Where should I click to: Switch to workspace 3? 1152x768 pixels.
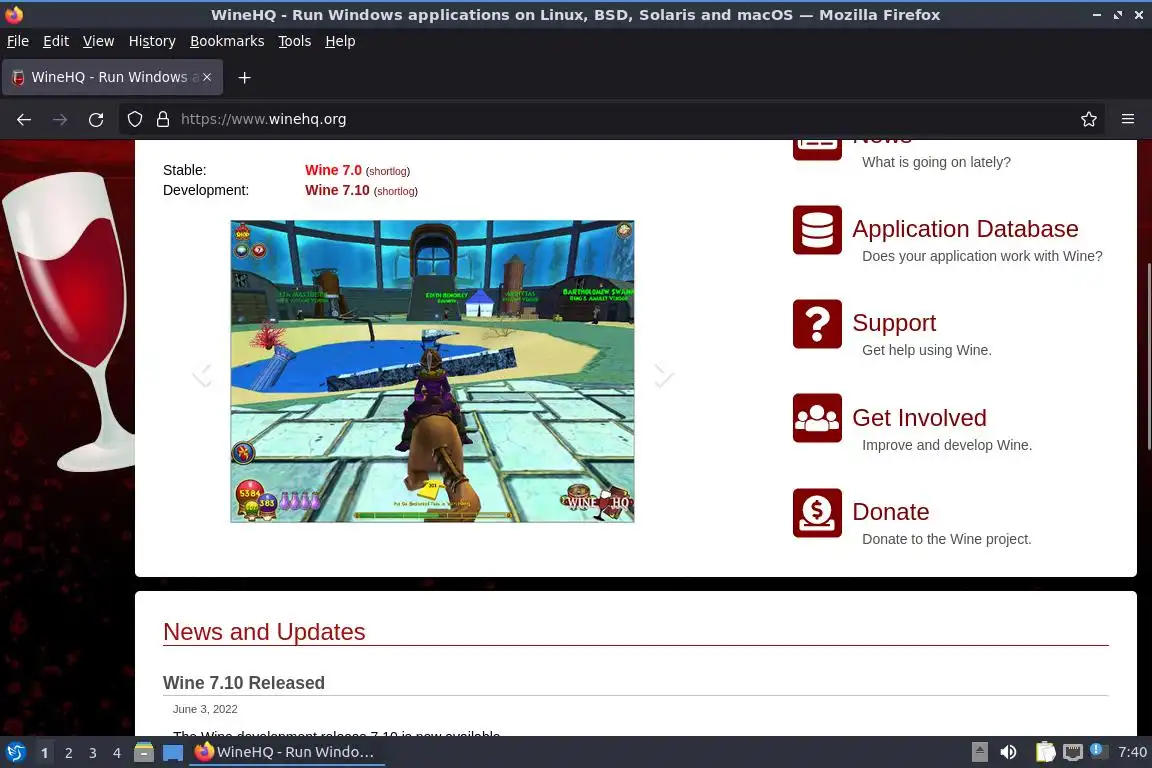tap(93, 753)
